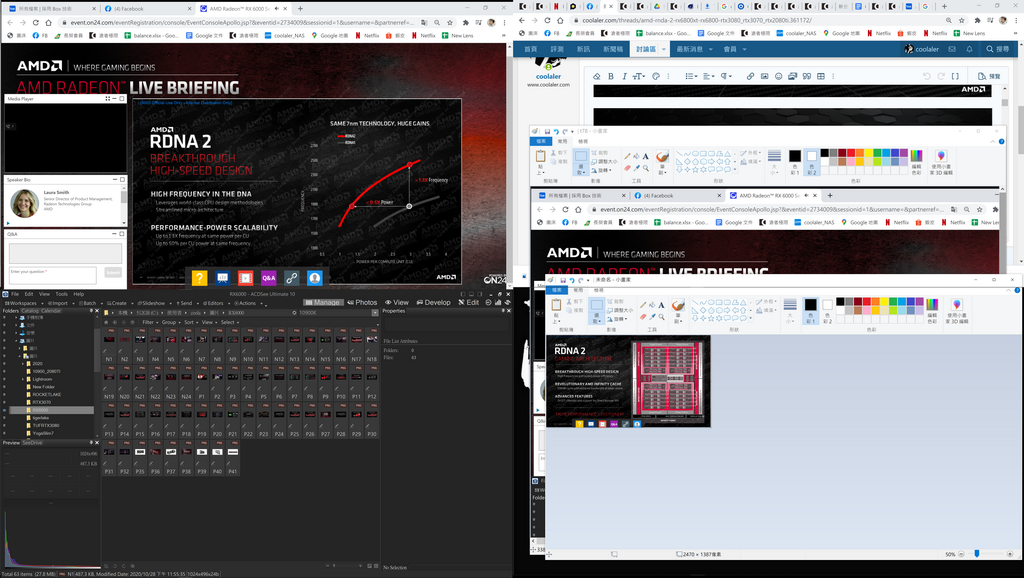Open the blue Slides icon in webcast dock

pyautogui.click(x=223, y=278)
